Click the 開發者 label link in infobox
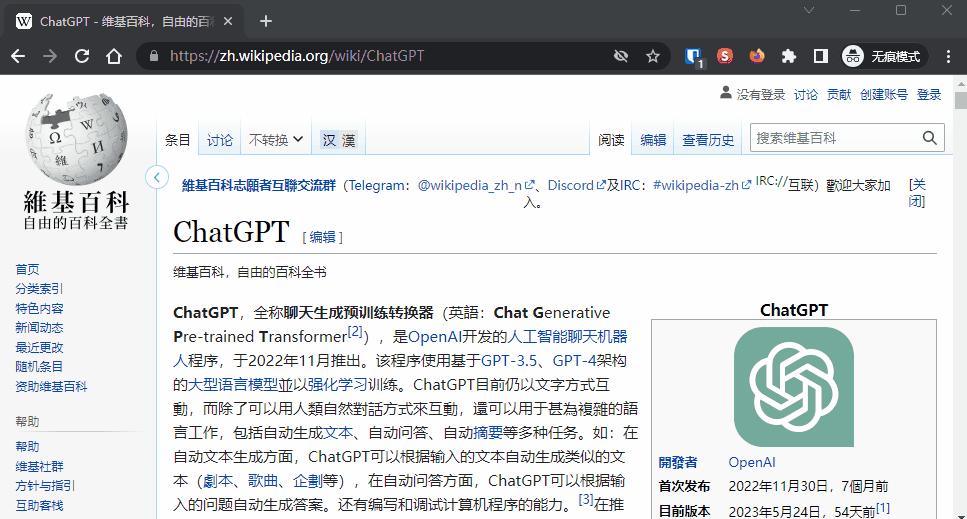The width and height of the screenshot is (967, 519). 678,462
